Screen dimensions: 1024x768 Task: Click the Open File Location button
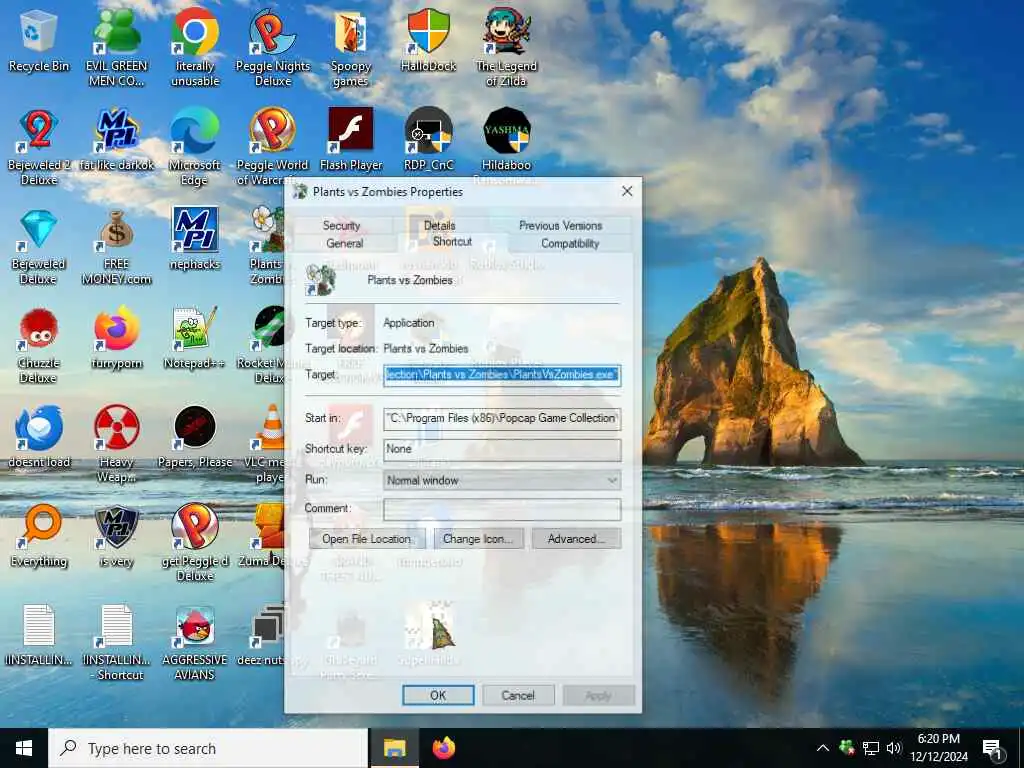[x=366, y=539]
